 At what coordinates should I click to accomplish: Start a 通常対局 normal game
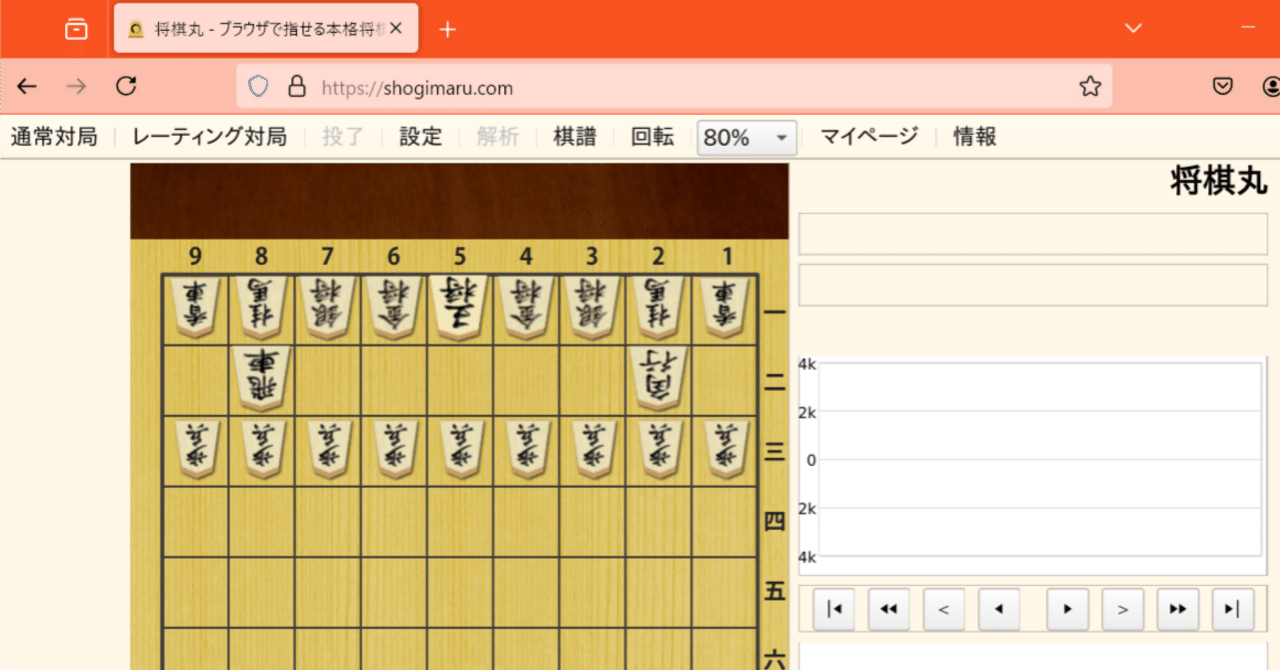54,137
